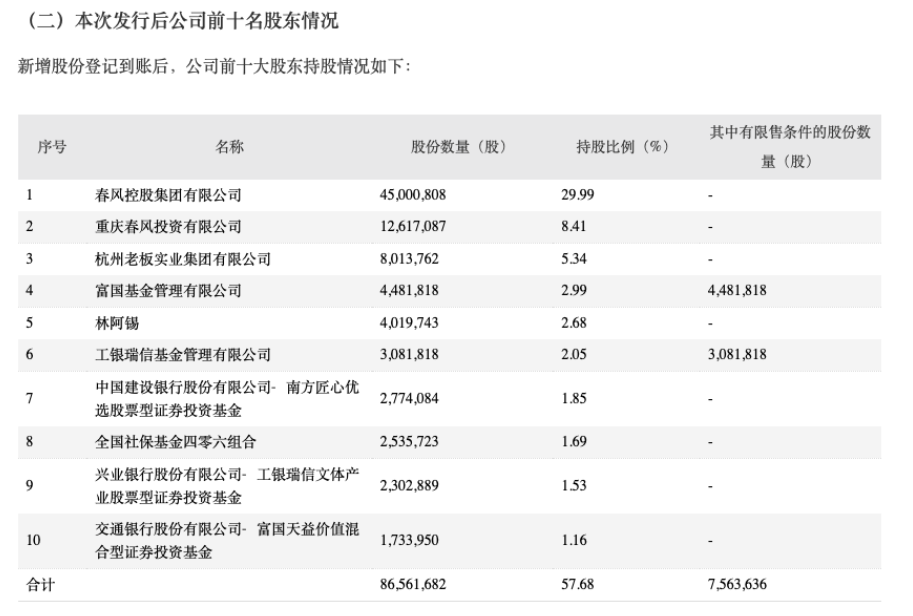Select '全国社保基金四零六组合'

tap(175, 442)
